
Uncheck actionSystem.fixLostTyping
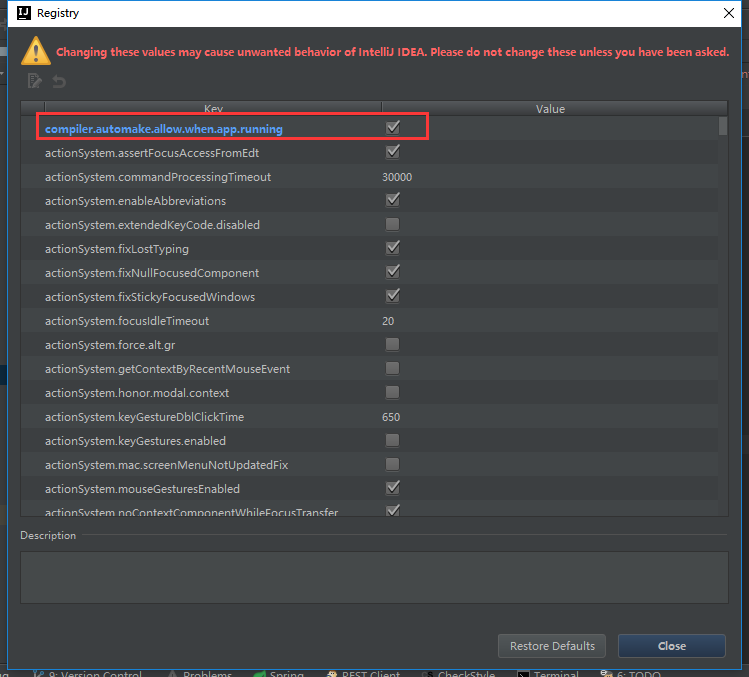tap(393, 248)
